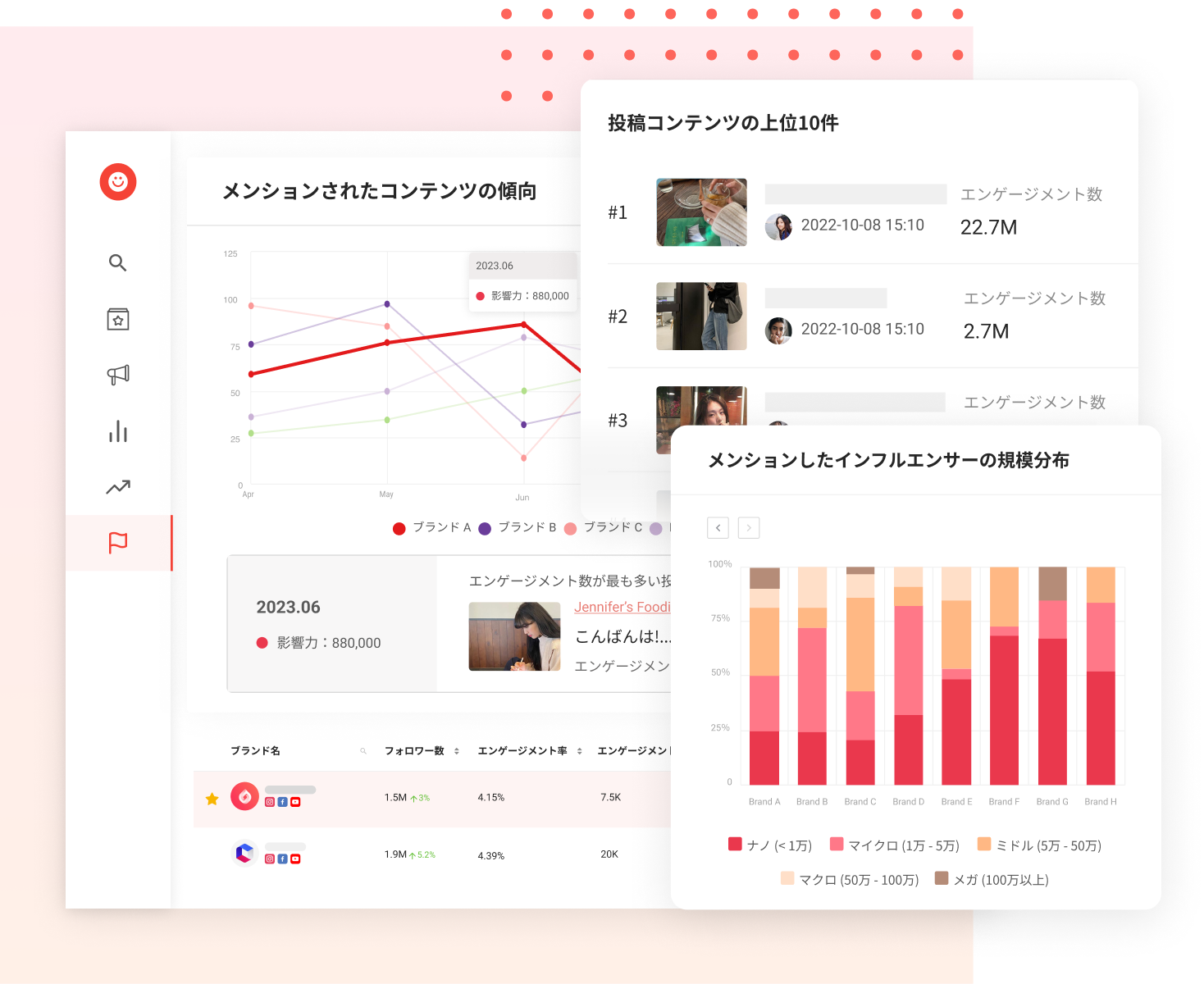1204x984 pixels.
Task: Click the Instagram icon on the first brand row
Action: pos(269,803)
